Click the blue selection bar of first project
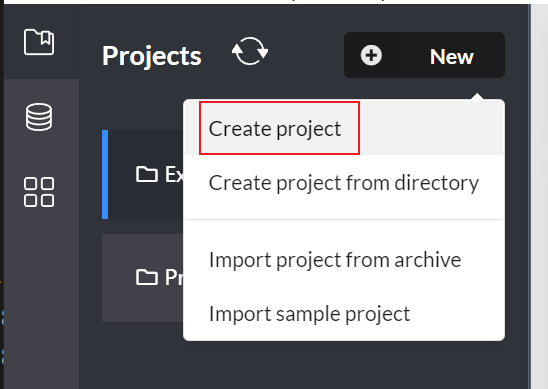548x389 pixels. [x=105, y=174]
